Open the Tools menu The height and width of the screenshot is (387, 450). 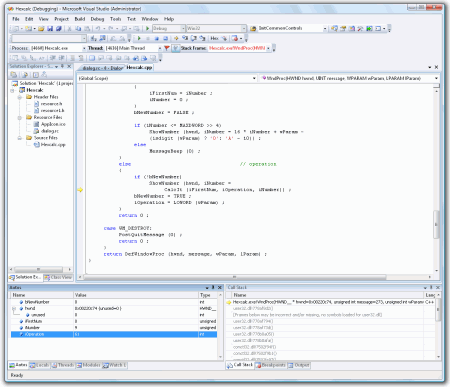115,19
